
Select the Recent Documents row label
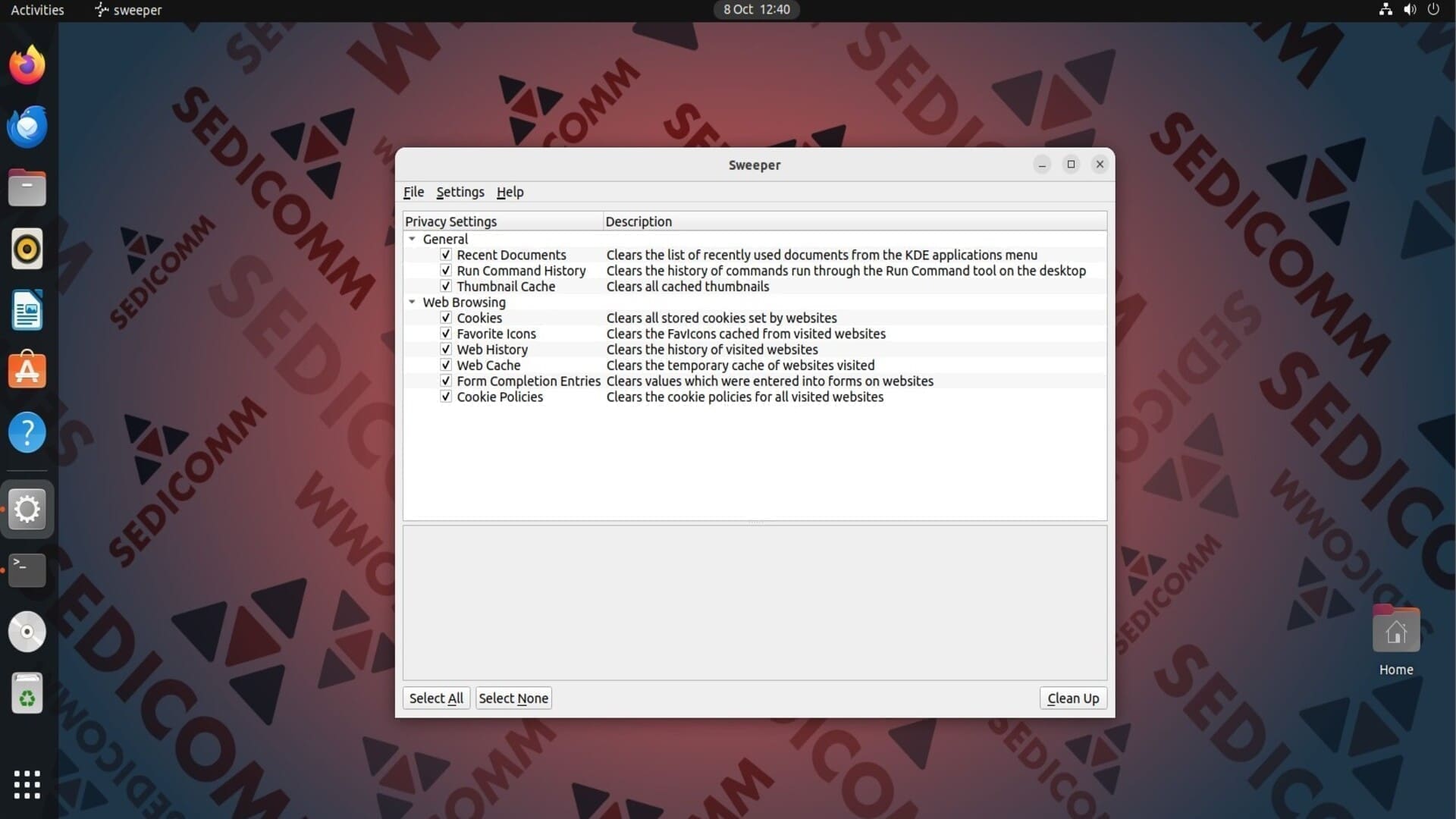[x=511, y=255]
